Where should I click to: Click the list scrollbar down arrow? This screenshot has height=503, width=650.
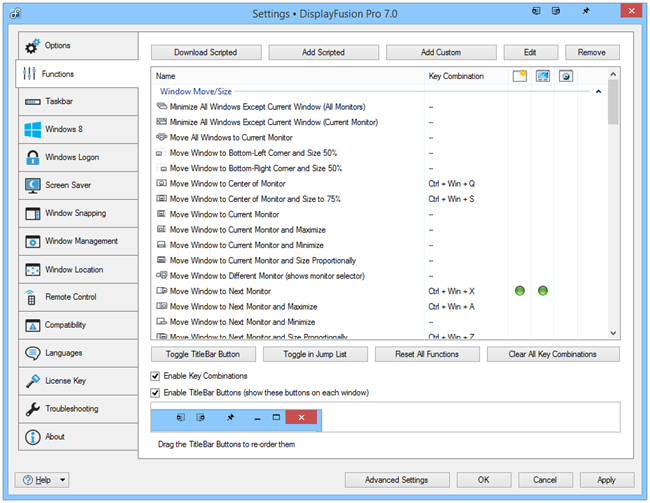pos(614,333)
